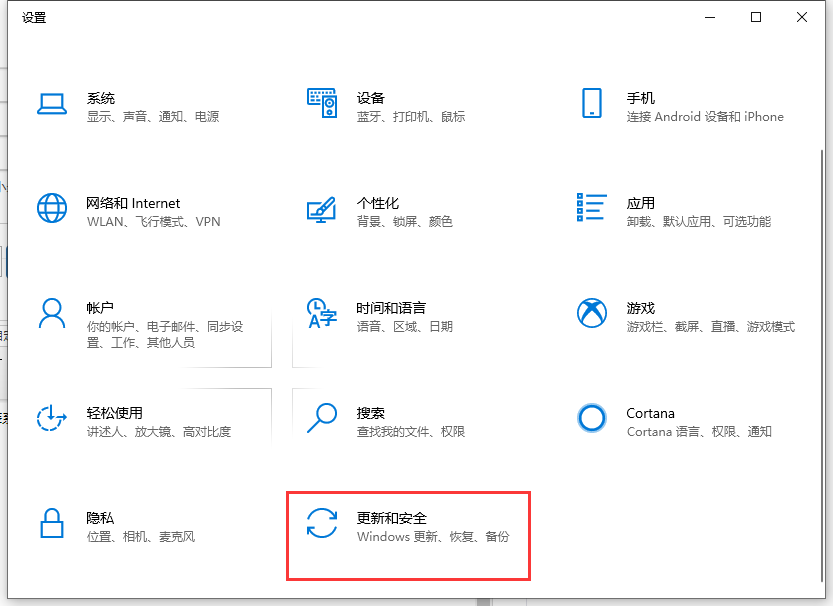Open the 个性化 paintbrush icon
This screenshot has height=606, width=833.
point(322,209)
